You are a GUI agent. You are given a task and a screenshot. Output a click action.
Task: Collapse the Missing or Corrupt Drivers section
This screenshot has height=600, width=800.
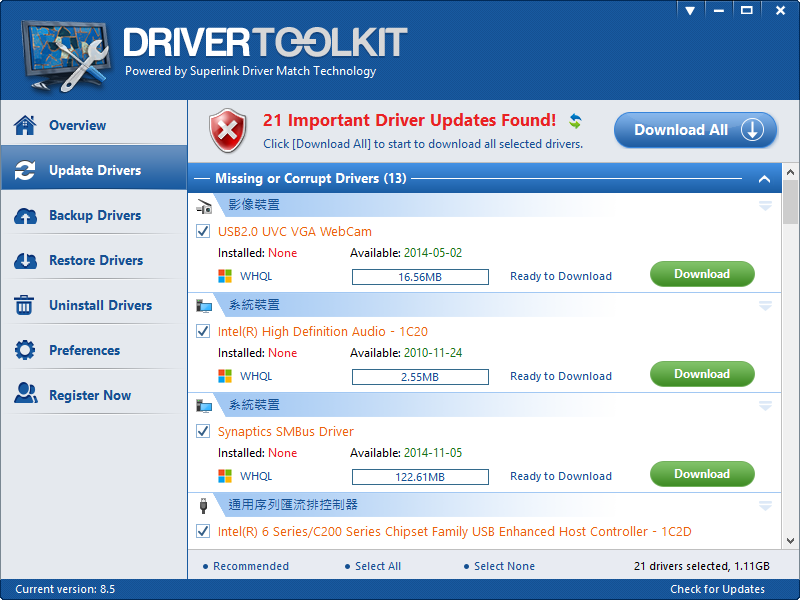click(x=764, y=179)
